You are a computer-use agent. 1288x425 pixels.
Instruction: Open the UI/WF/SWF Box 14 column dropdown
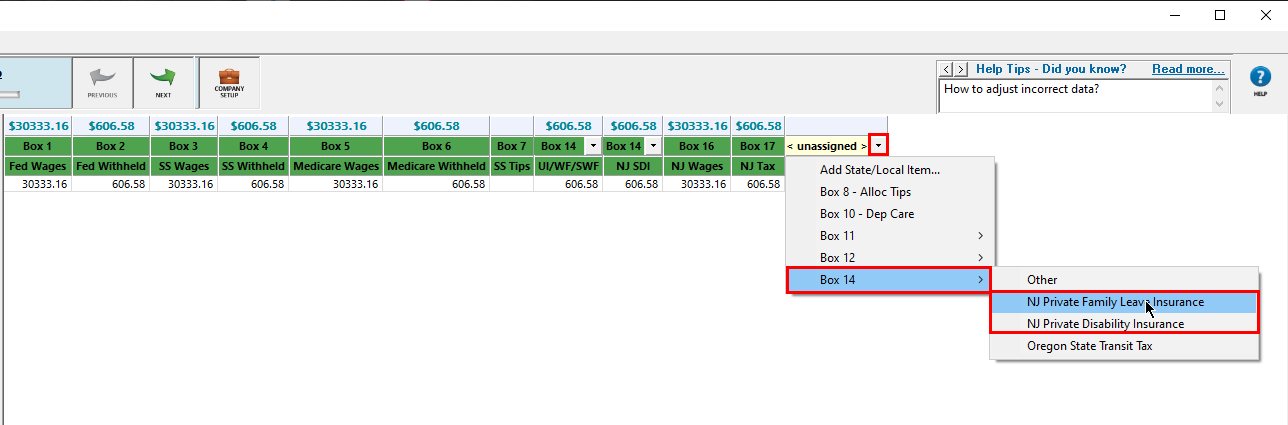pyautogui.click(x=593, y=146)
